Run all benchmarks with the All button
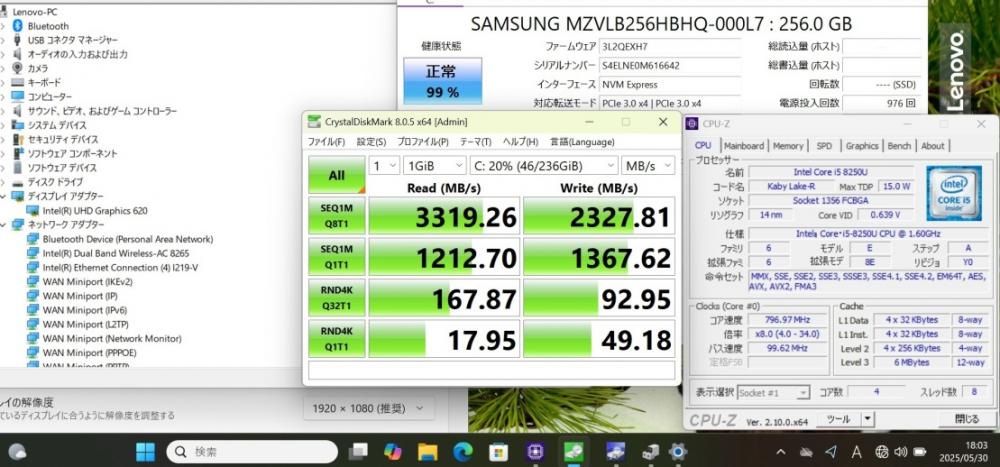 (337, 175)
